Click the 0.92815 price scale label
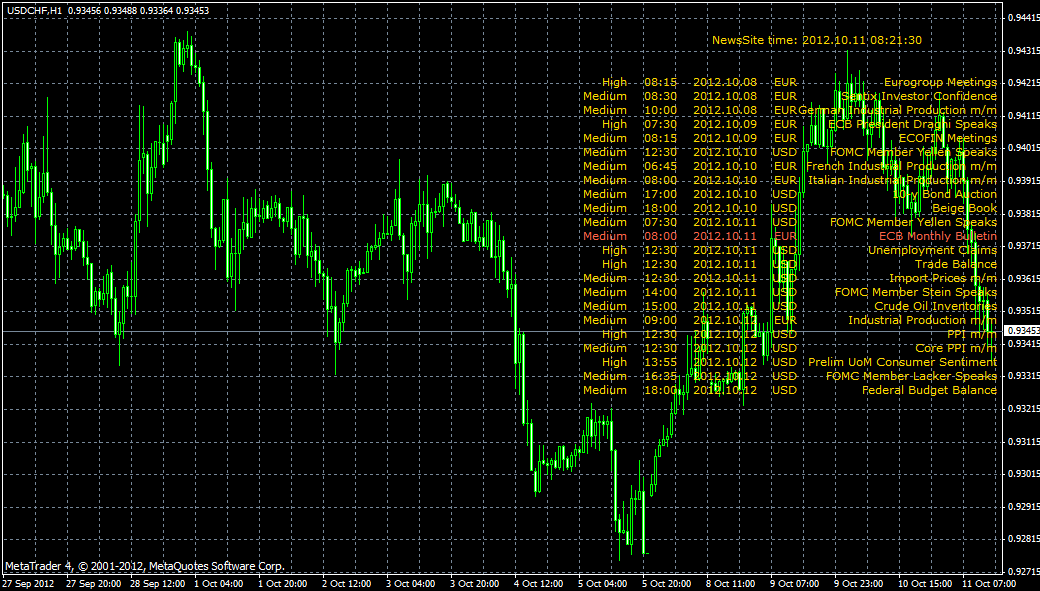The height and width of the screenshot is (591, 1040). click(1023, 539)
